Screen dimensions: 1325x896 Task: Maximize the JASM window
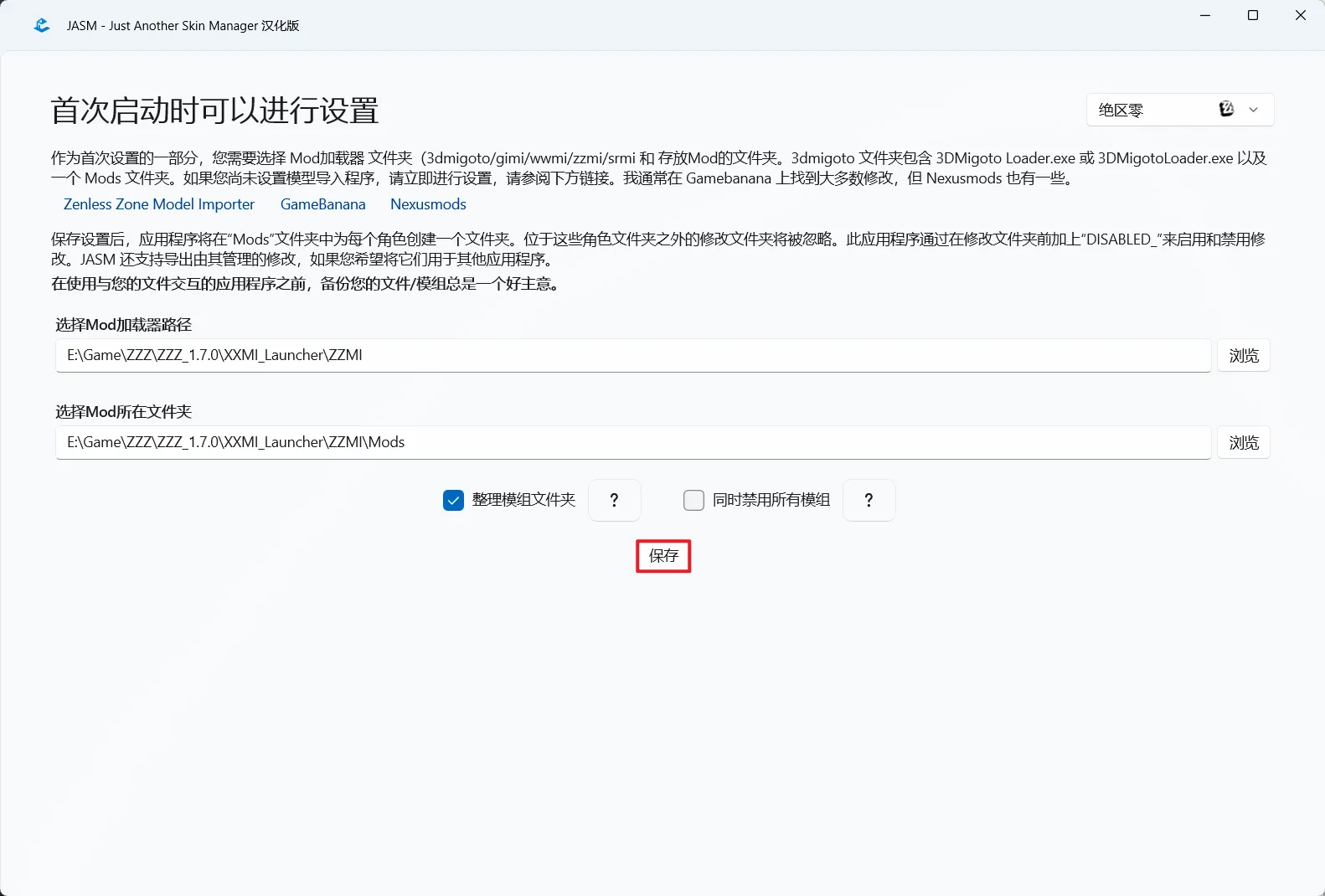click(x=1253, y=15)
